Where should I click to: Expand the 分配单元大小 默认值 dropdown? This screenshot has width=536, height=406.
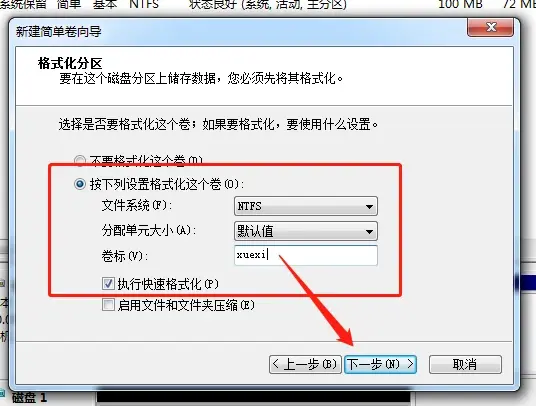(306, 231)
